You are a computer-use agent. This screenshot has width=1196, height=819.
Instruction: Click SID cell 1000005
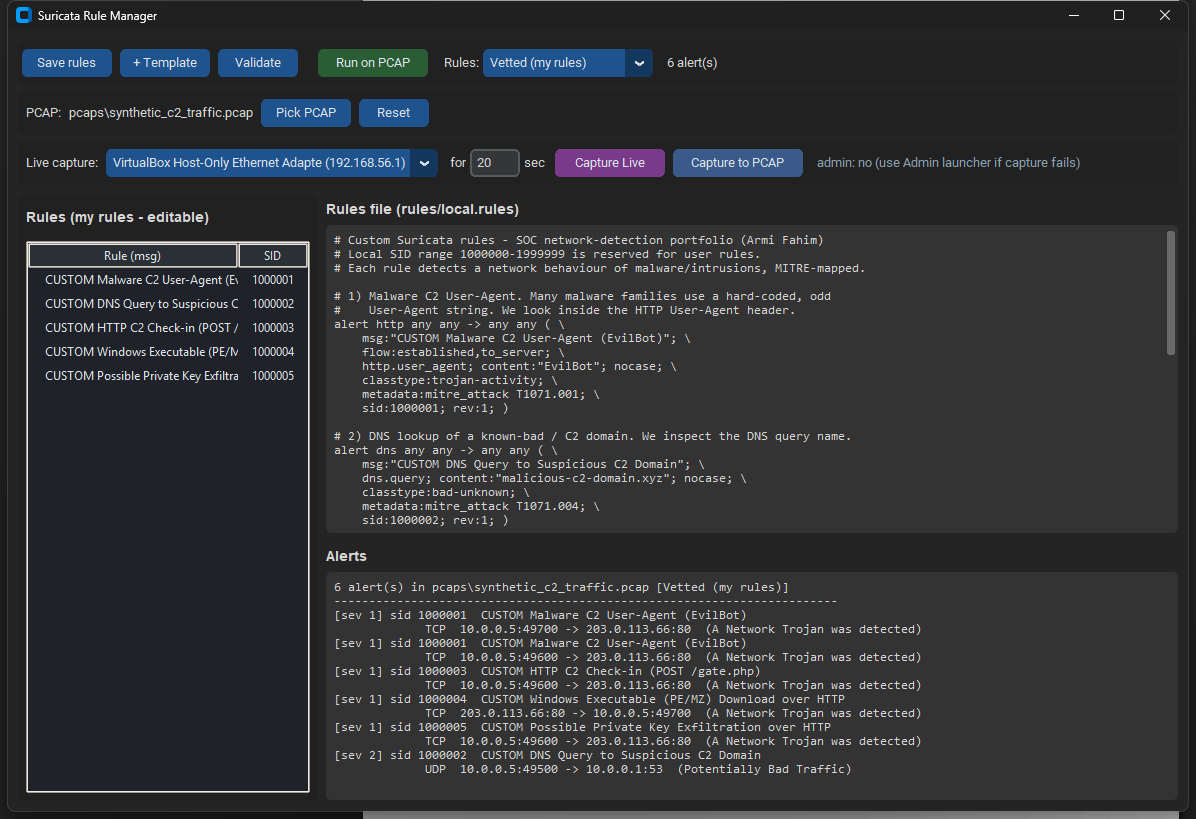click(273, 376)
